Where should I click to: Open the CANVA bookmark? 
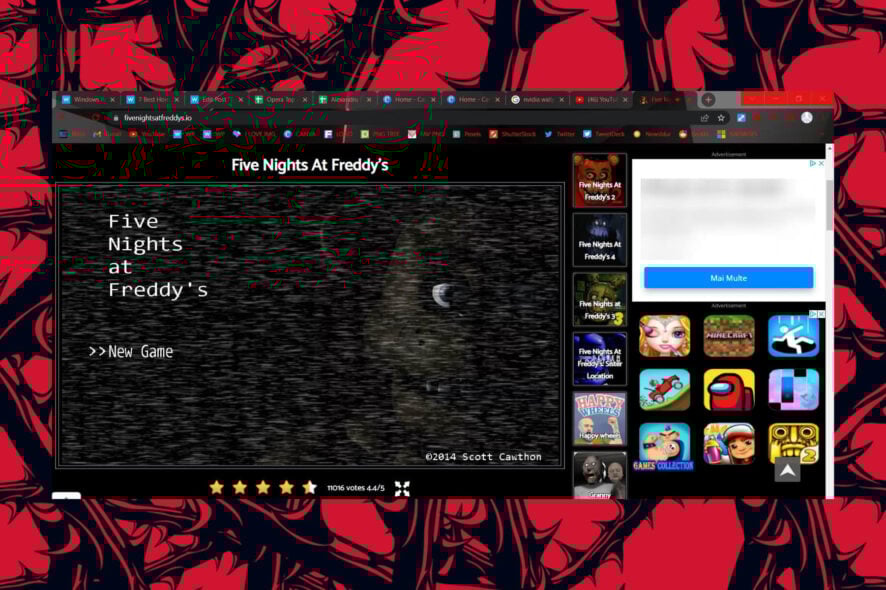[x=301, y=134]
